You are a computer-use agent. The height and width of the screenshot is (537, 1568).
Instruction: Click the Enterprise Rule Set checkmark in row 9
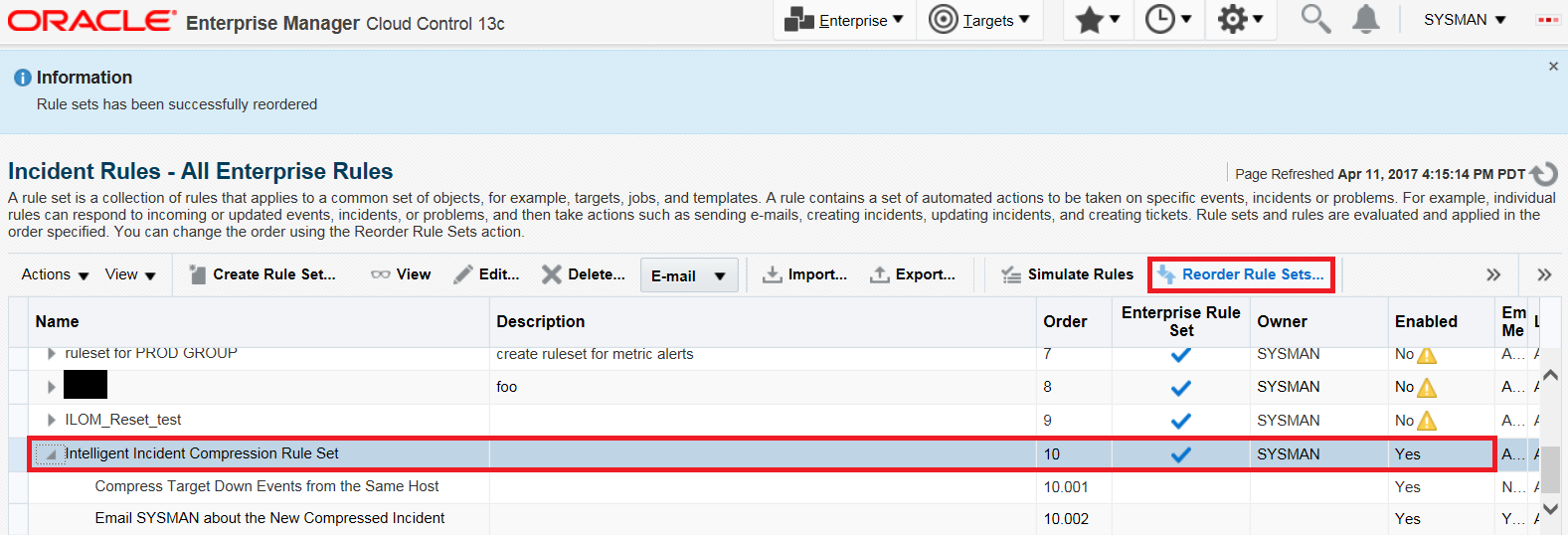coord(1180,421)
